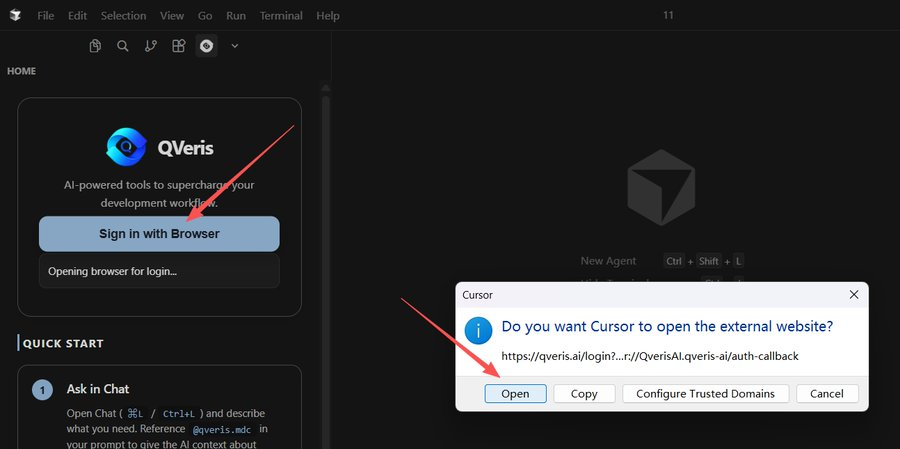Open the Explorer files icon
The height and width of the screenshot is (449, 900).
(x=95, y=46)
